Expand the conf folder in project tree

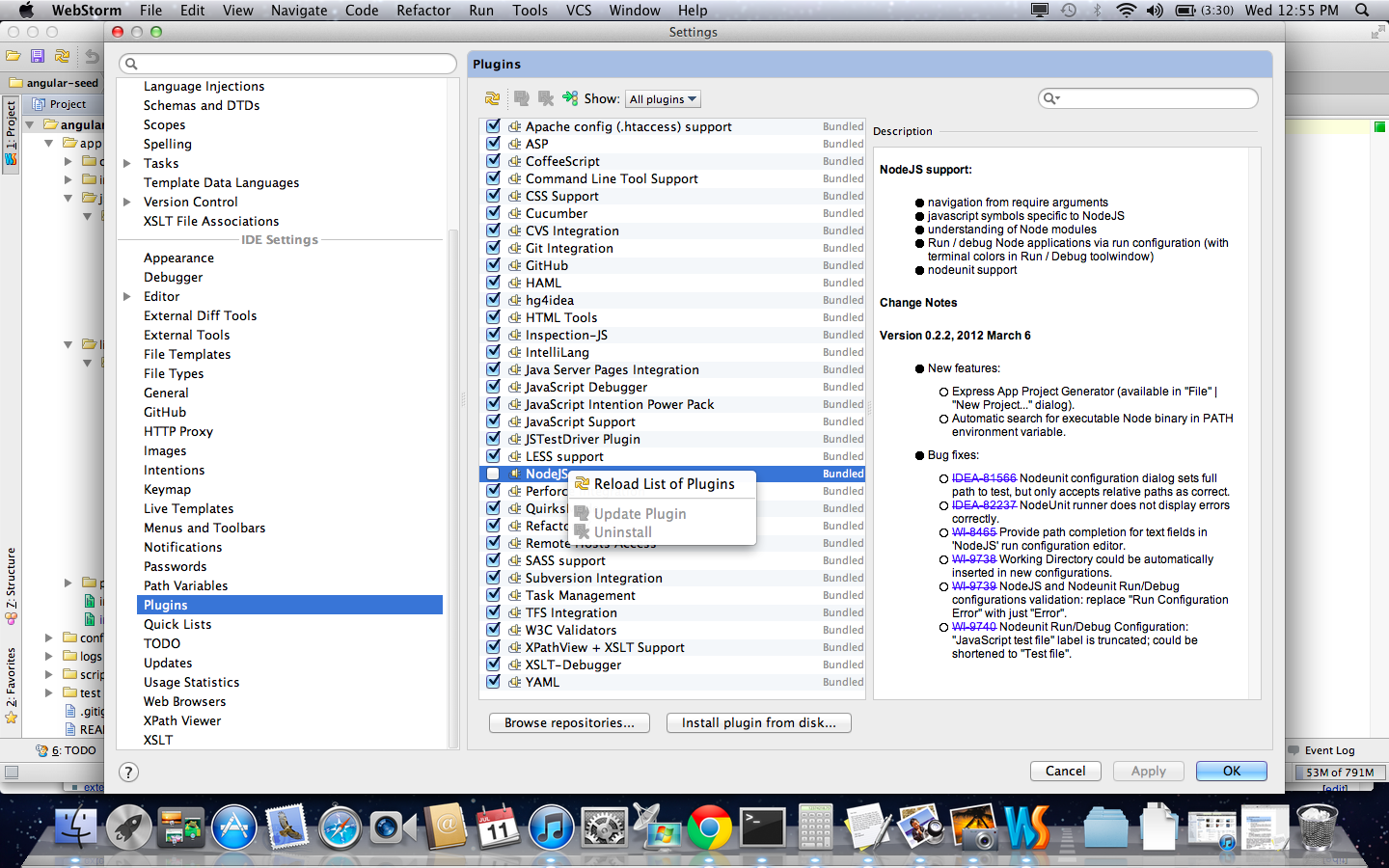[48, 637]
